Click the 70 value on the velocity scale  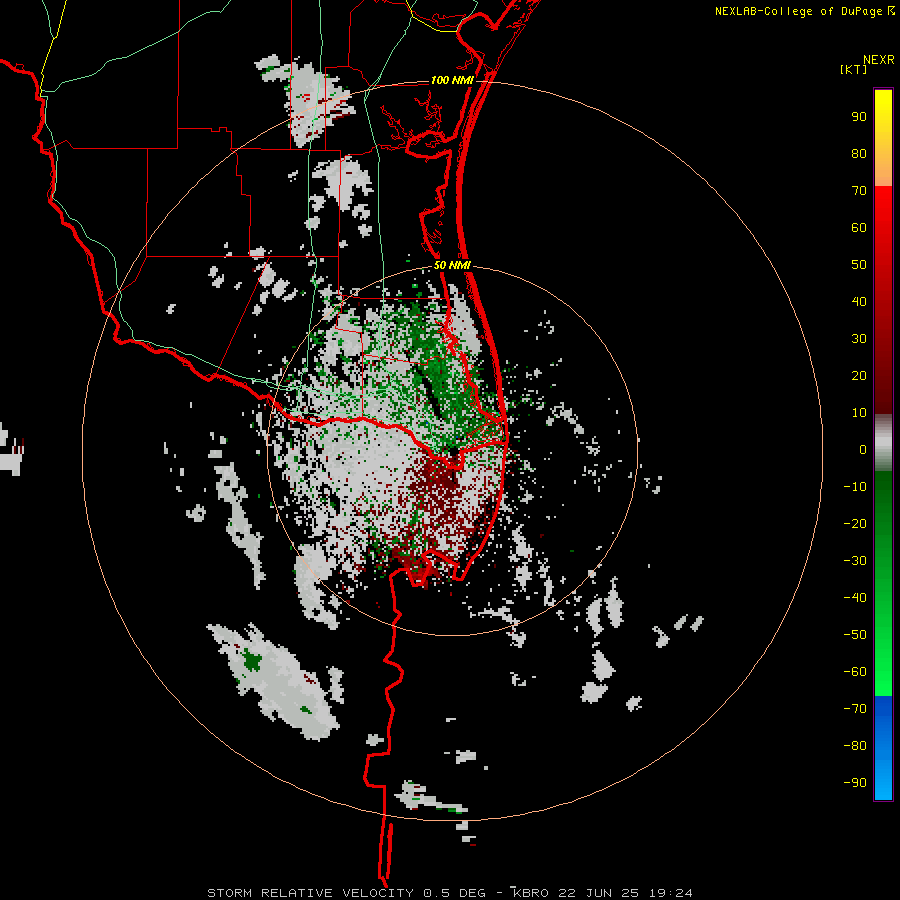pyautogui.click(x=859, y=191)
